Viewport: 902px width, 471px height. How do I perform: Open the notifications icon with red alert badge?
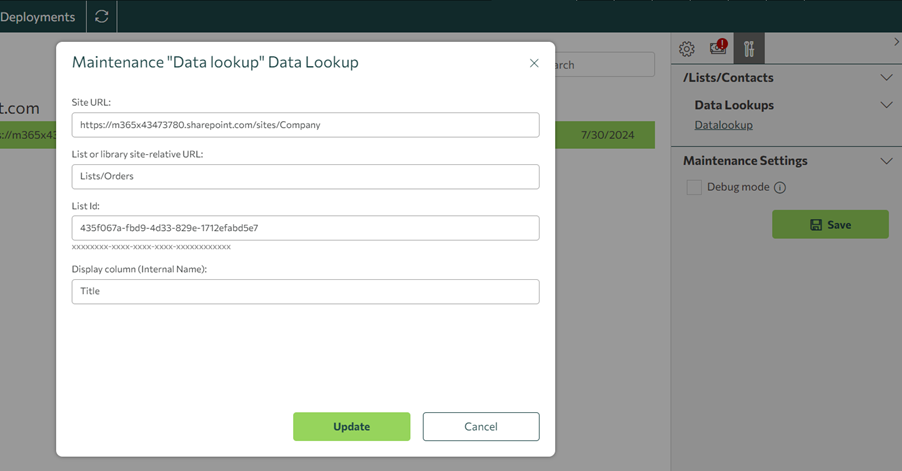pyautogui.click(x=718, y=47)
